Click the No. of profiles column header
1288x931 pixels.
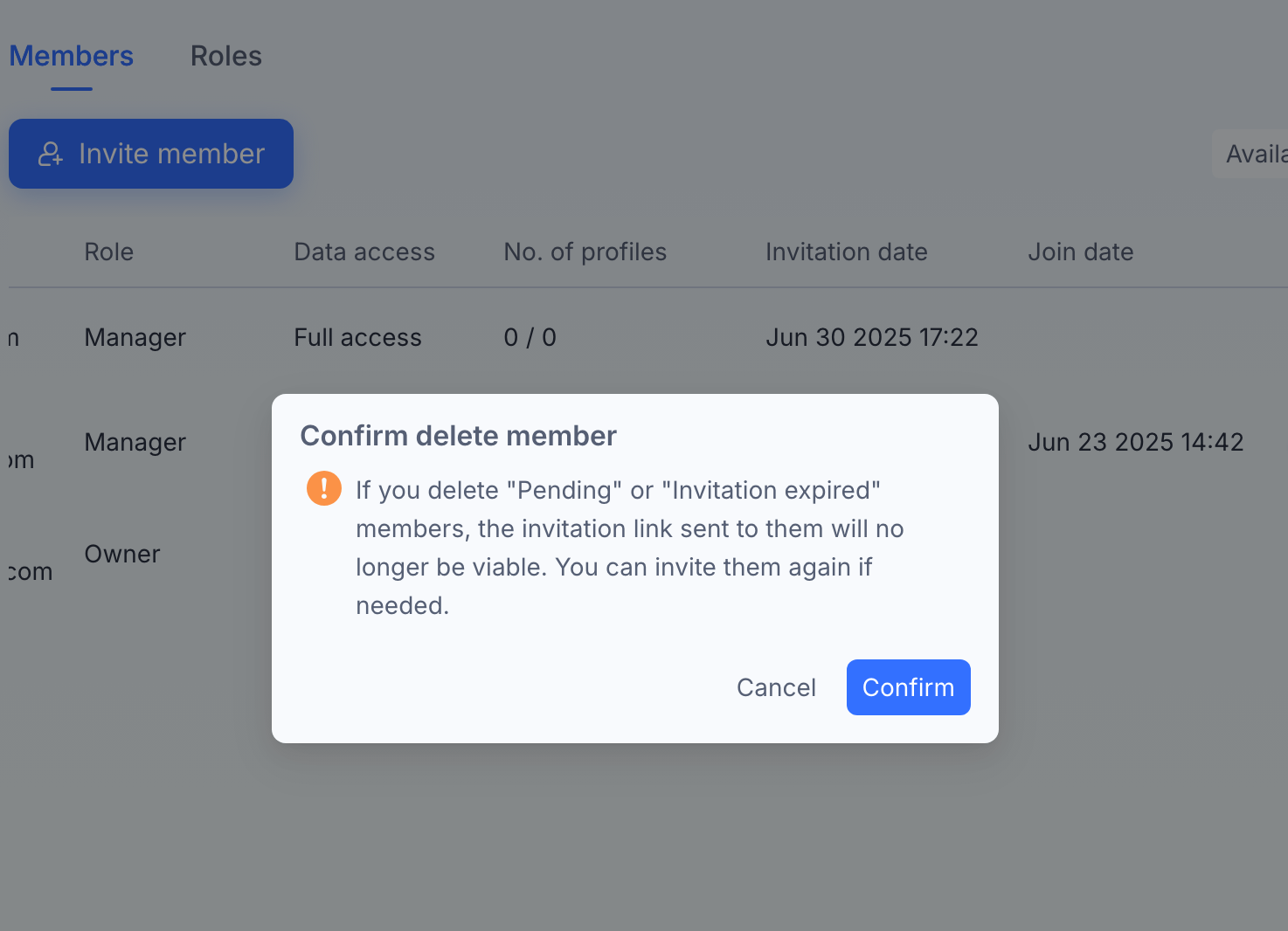coord(585,252)
